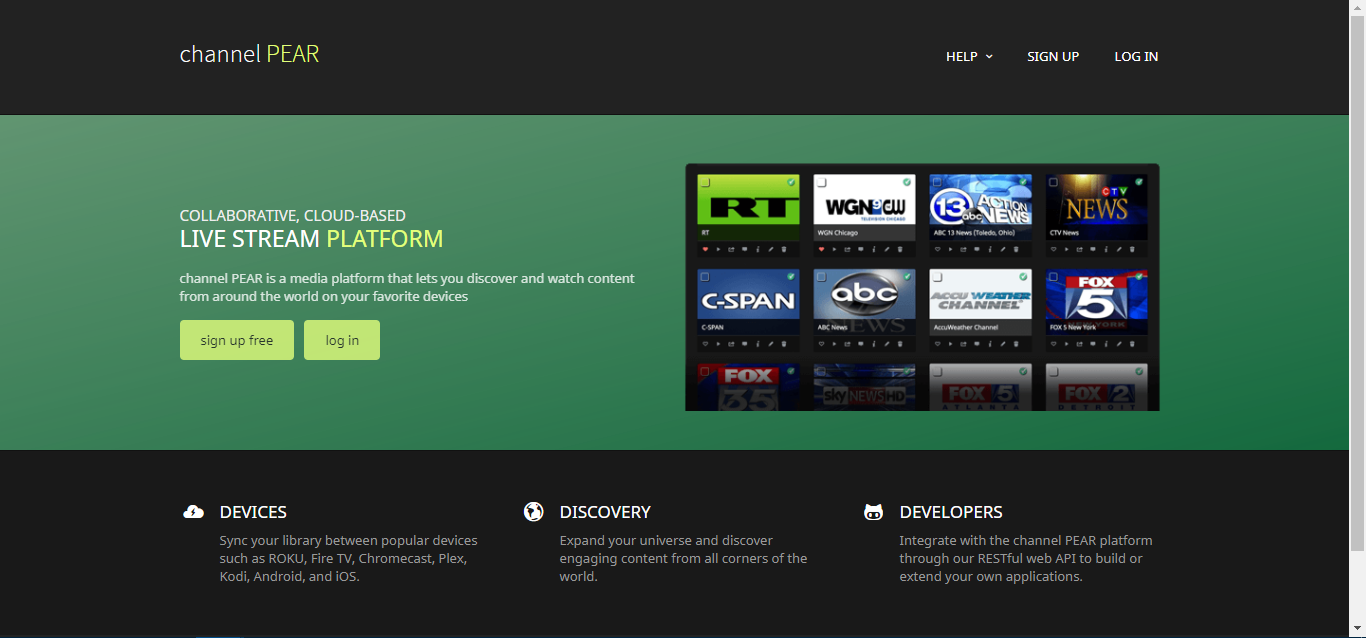
Task: Check the box on the AccuWeather Channel tile
Action: point(938,277)
